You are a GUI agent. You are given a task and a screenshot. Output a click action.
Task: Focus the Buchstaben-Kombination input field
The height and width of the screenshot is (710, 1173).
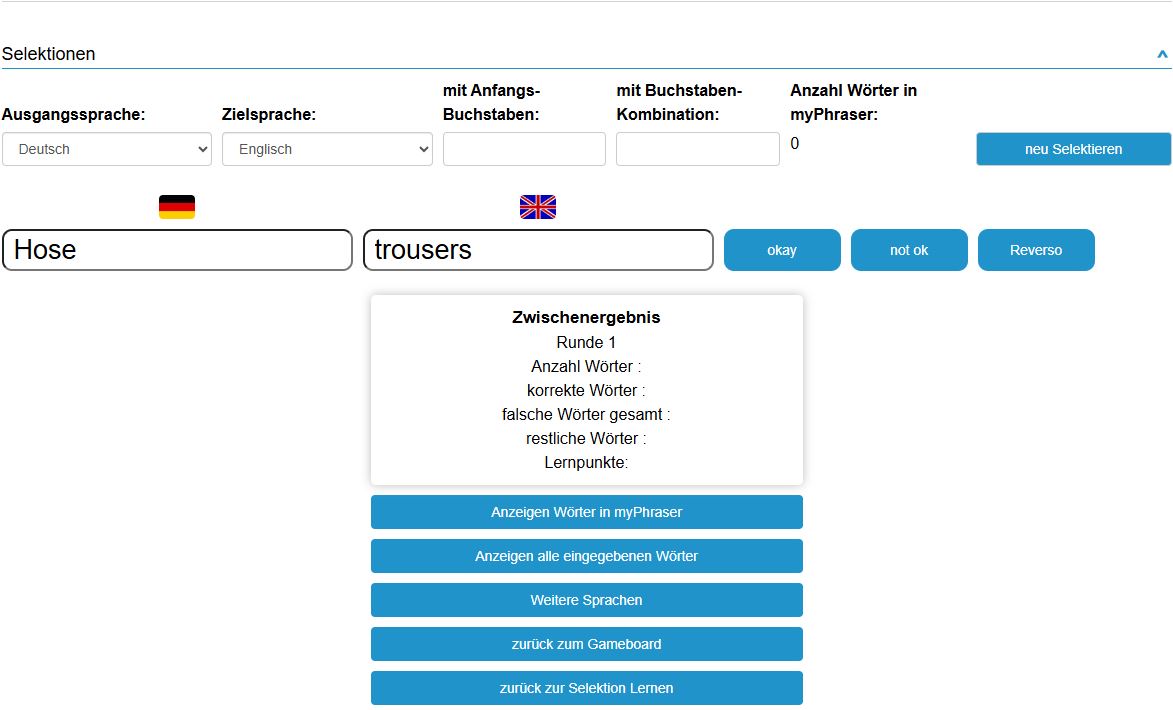pos(697,149)
